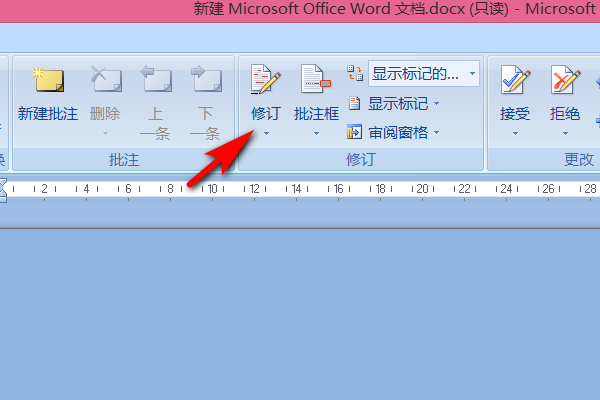Image resolution: width=600 pixels, height=400 pixels.
Task: Click the disabled Delete comment (删除) icon
Action: [x=106, y=79]
